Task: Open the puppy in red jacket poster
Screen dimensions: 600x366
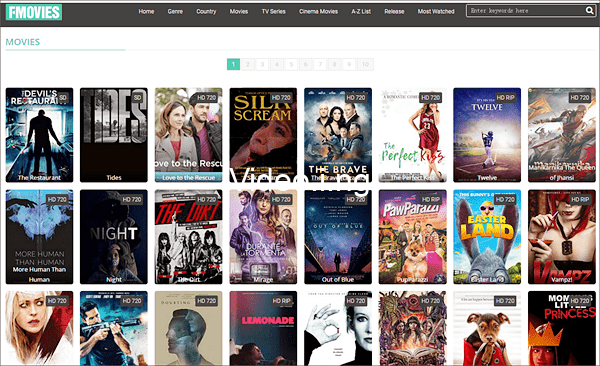Action: coord(487,328)
